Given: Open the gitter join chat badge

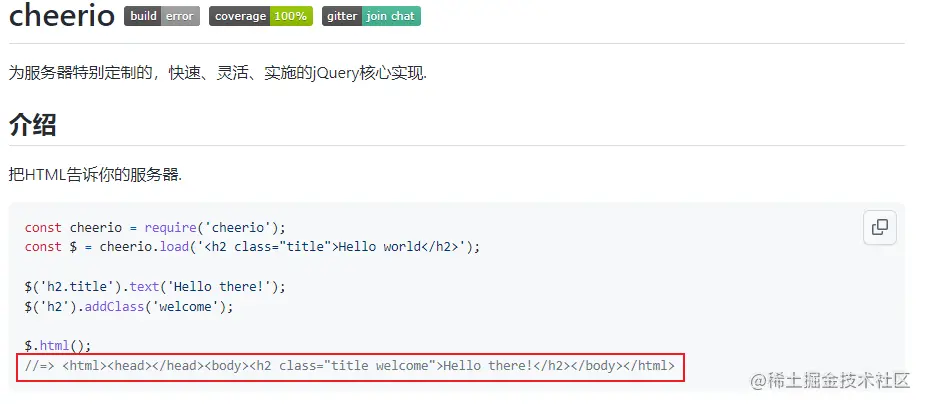Looking at the screenshot, I should [x=371, y=16].
